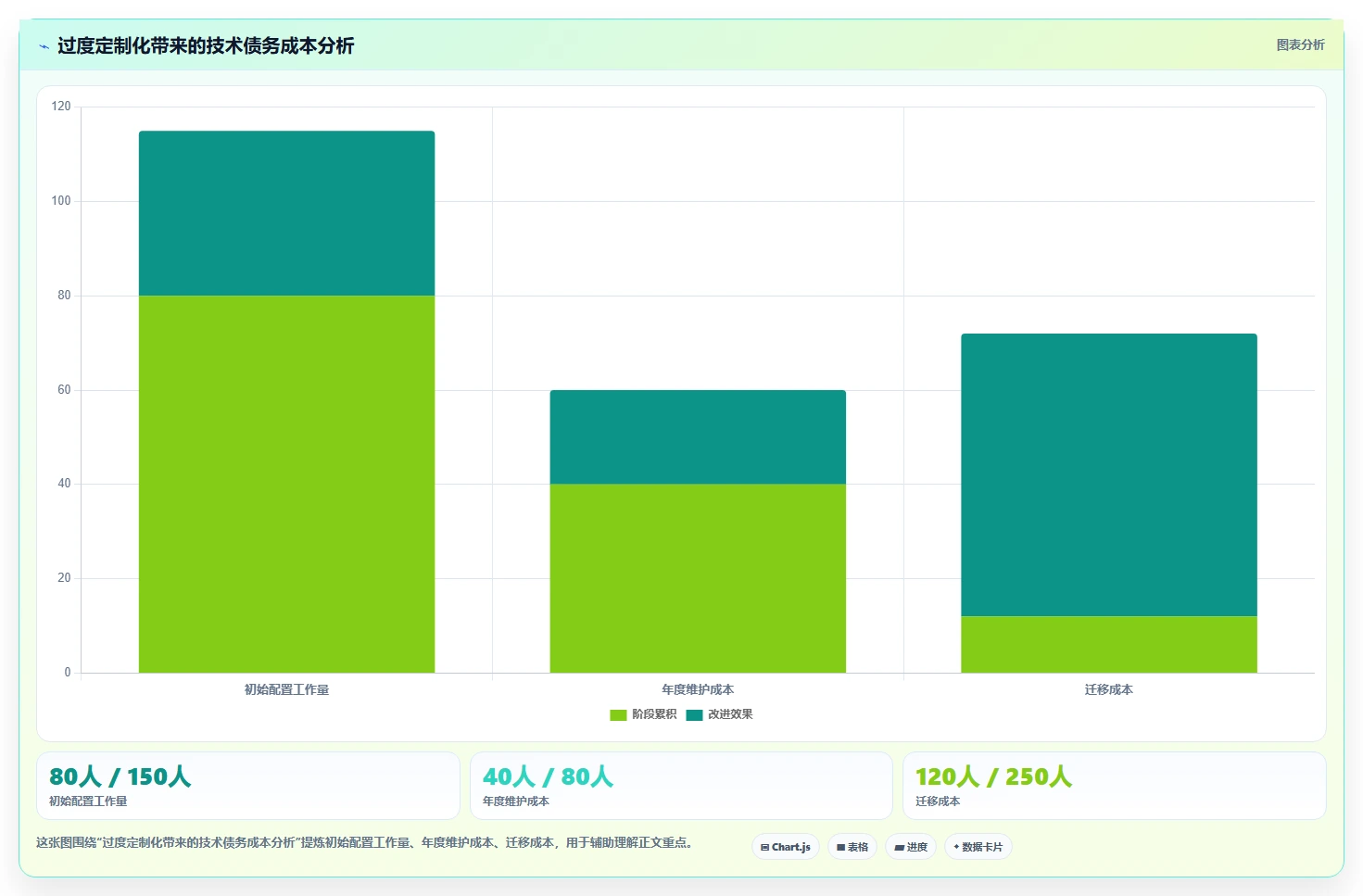Toggle the 阶段累积 legend swatch
This screenshot has height=896, width=1363.
618,714
